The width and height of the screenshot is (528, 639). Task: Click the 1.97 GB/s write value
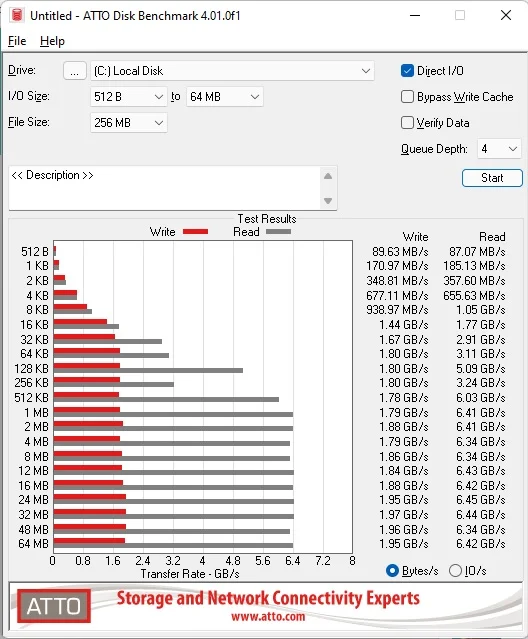click(404, 515)
